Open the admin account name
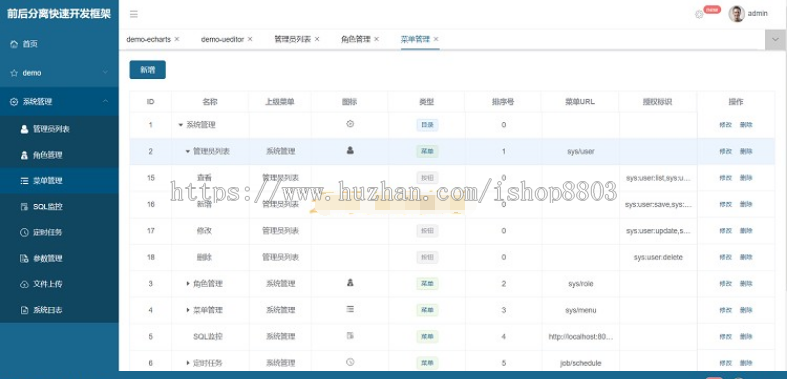Viewport: 789px width, 379px height. [x=757, y=14]
